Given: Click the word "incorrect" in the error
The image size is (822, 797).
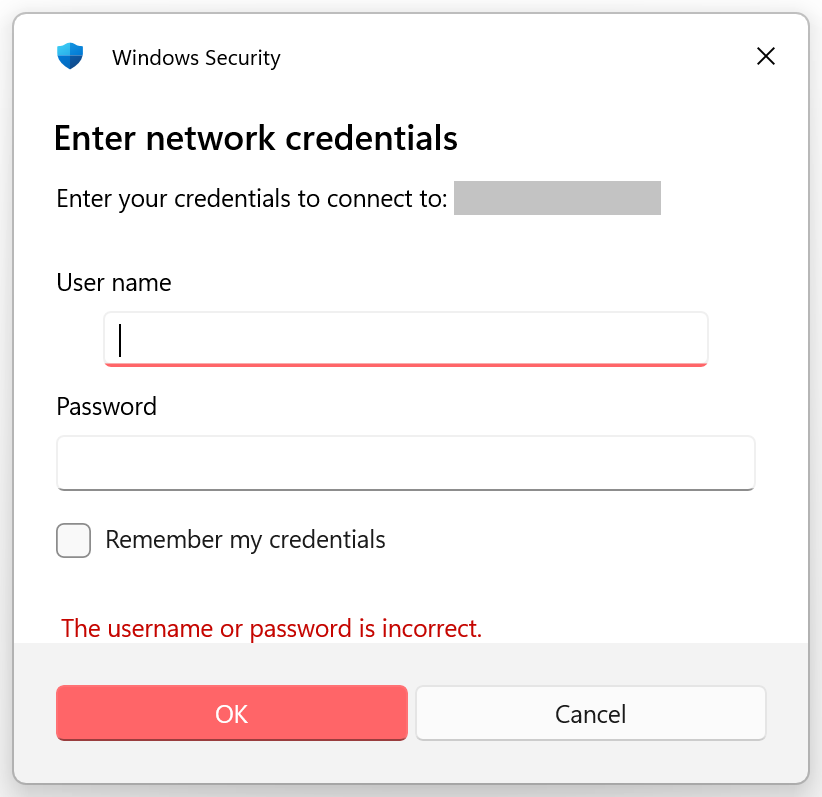Looking at the screenshot, I should (x=430, y=629).
